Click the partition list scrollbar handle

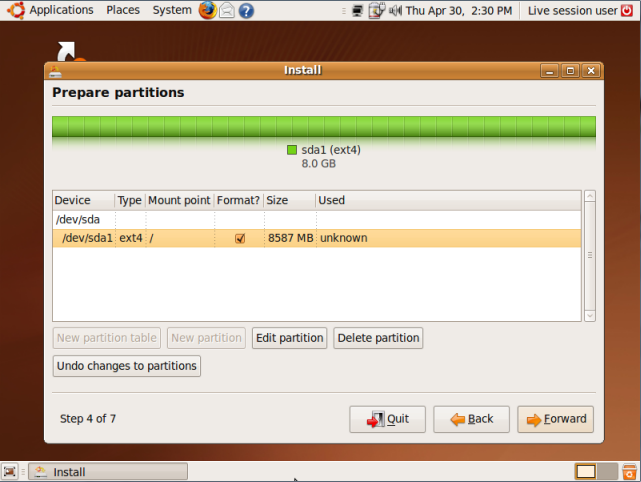590,256
